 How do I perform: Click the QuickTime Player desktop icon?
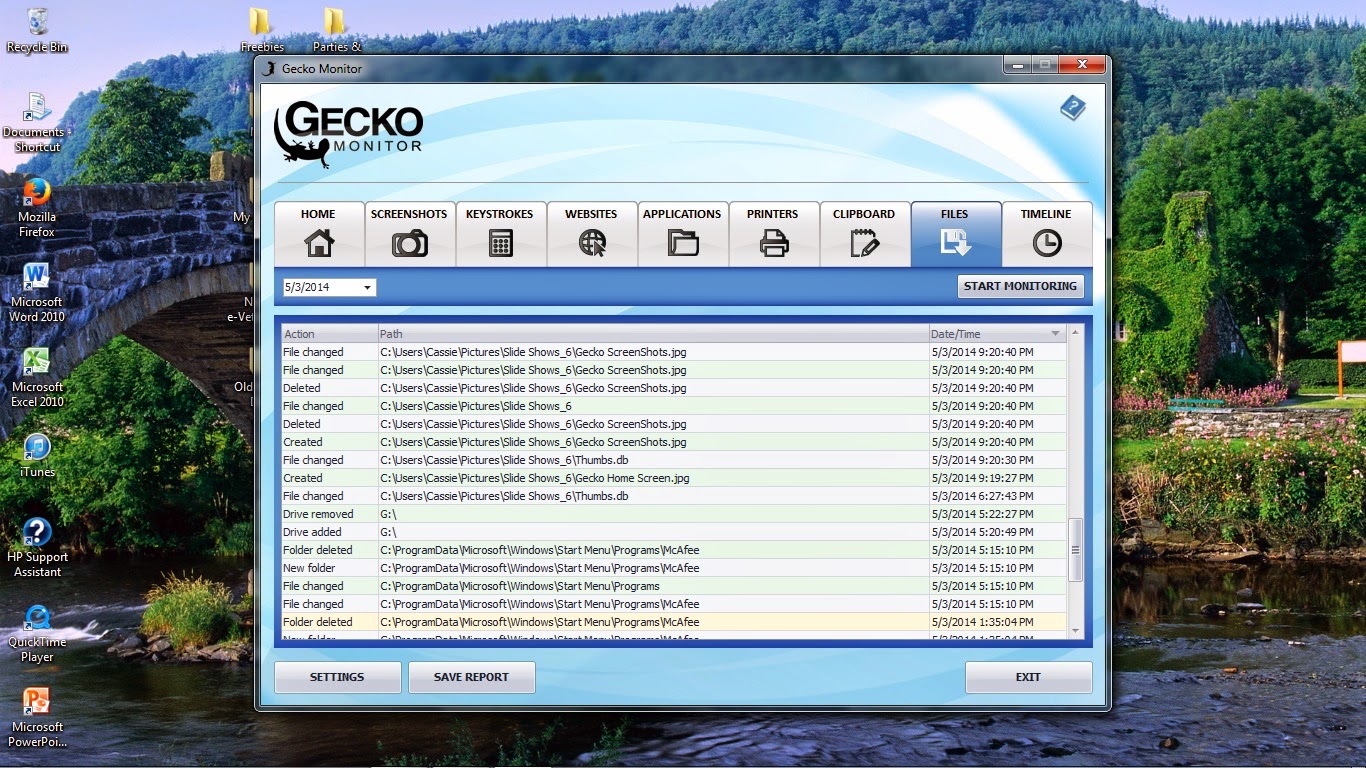point(37,633)
